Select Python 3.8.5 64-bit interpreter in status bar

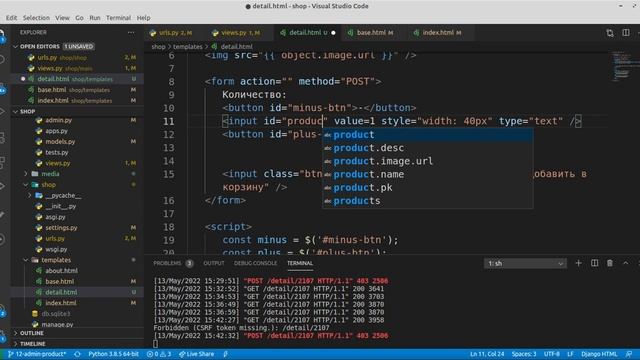113,354
